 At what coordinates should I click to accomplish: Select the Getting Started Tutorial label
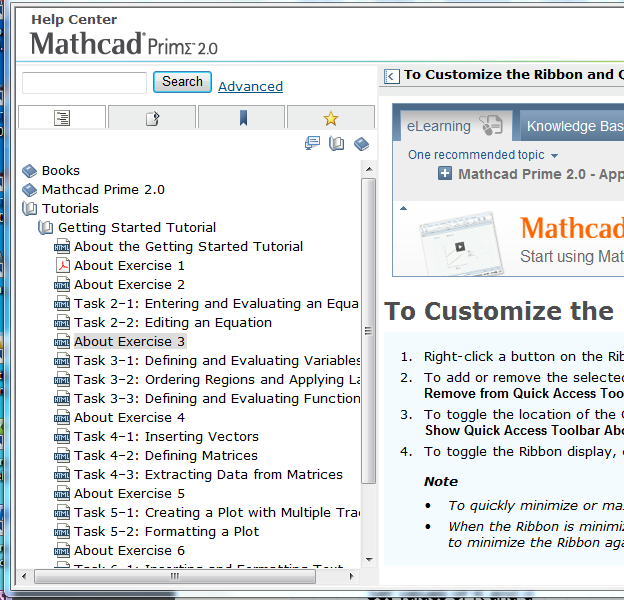pyautogui.click(x=137, y=228)
